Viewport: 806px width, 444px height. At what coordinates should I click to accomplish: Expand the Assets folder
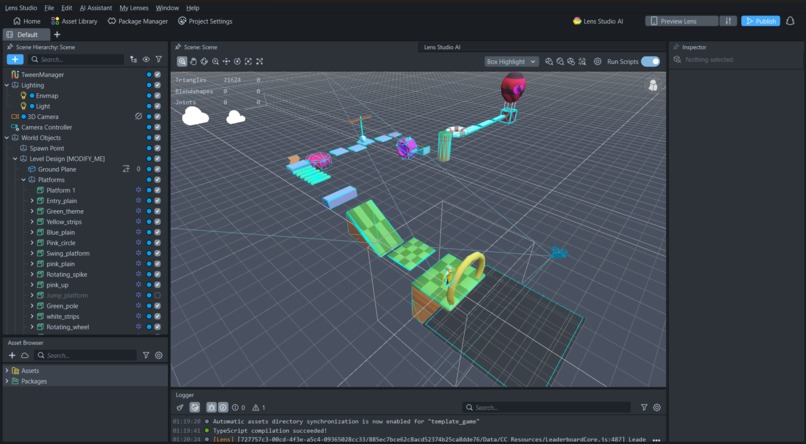[7, 371]
